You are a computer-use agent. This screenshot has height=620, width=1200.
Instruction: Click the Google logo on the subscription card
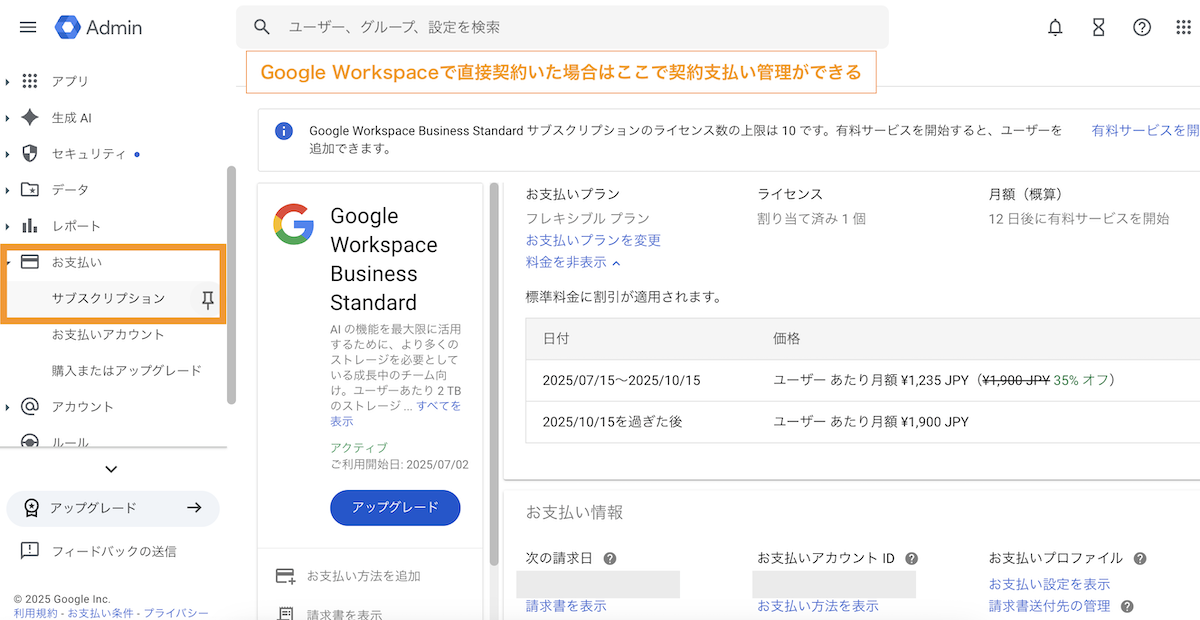pos(293,223)
